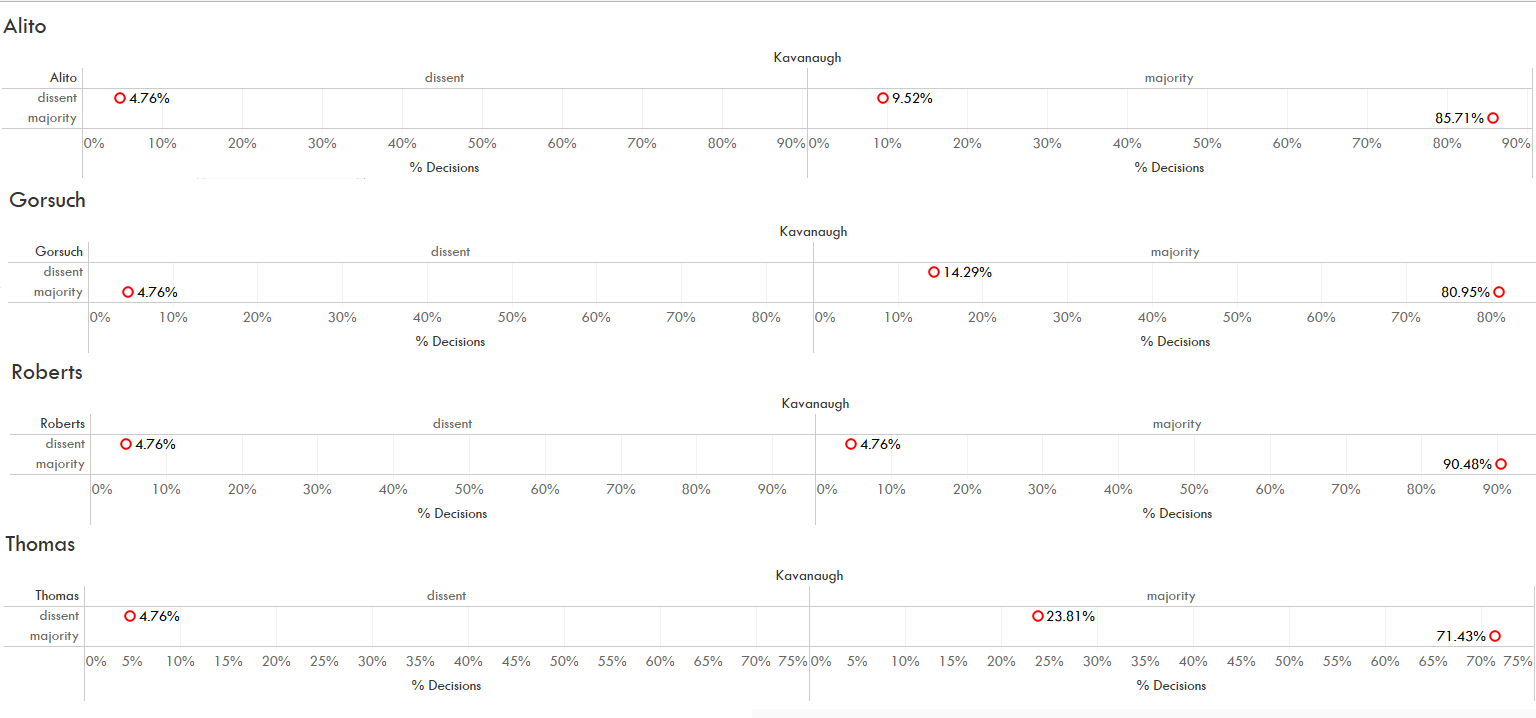This screenshot has height=718, width=1536.
Task: Click the large Roberts chart title
Action: tap(47, 372)
